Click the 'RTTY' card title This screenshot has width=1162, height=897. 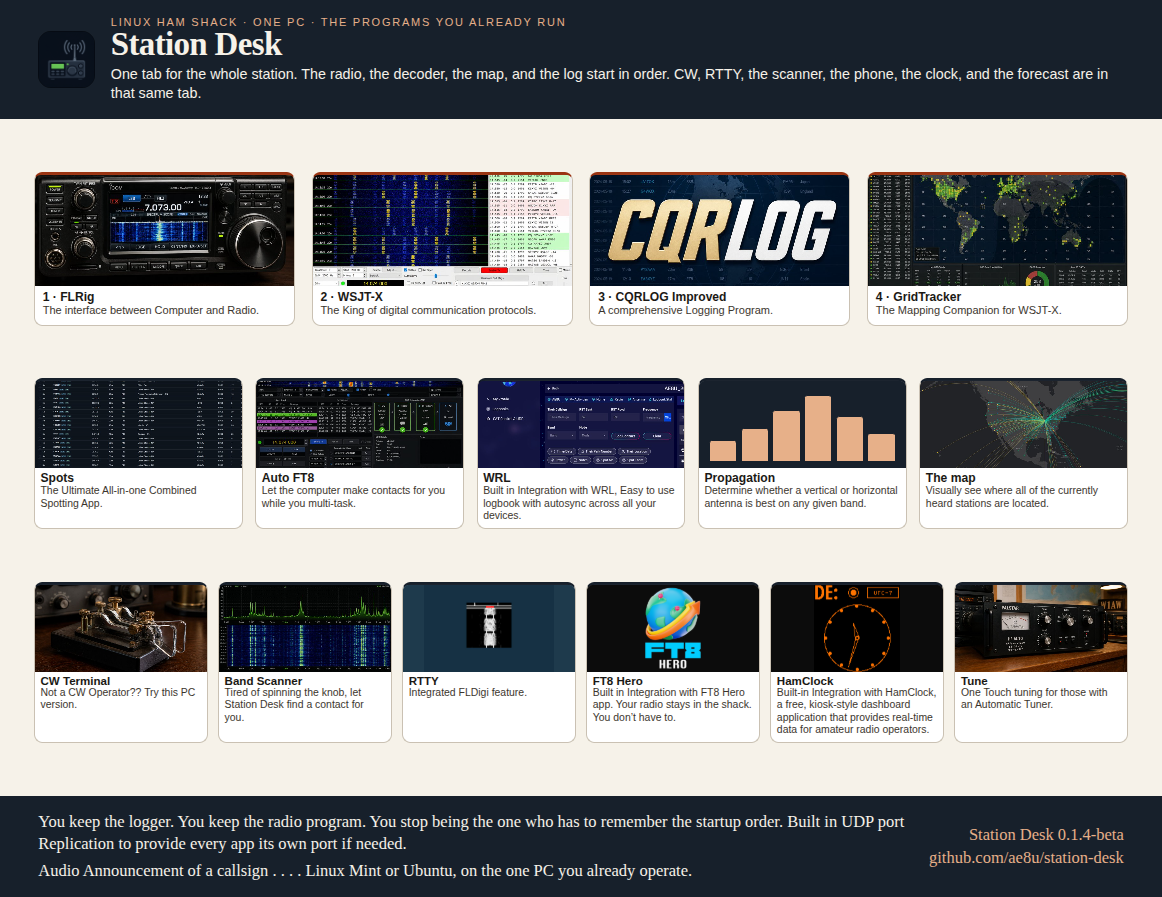coord(424,681)
